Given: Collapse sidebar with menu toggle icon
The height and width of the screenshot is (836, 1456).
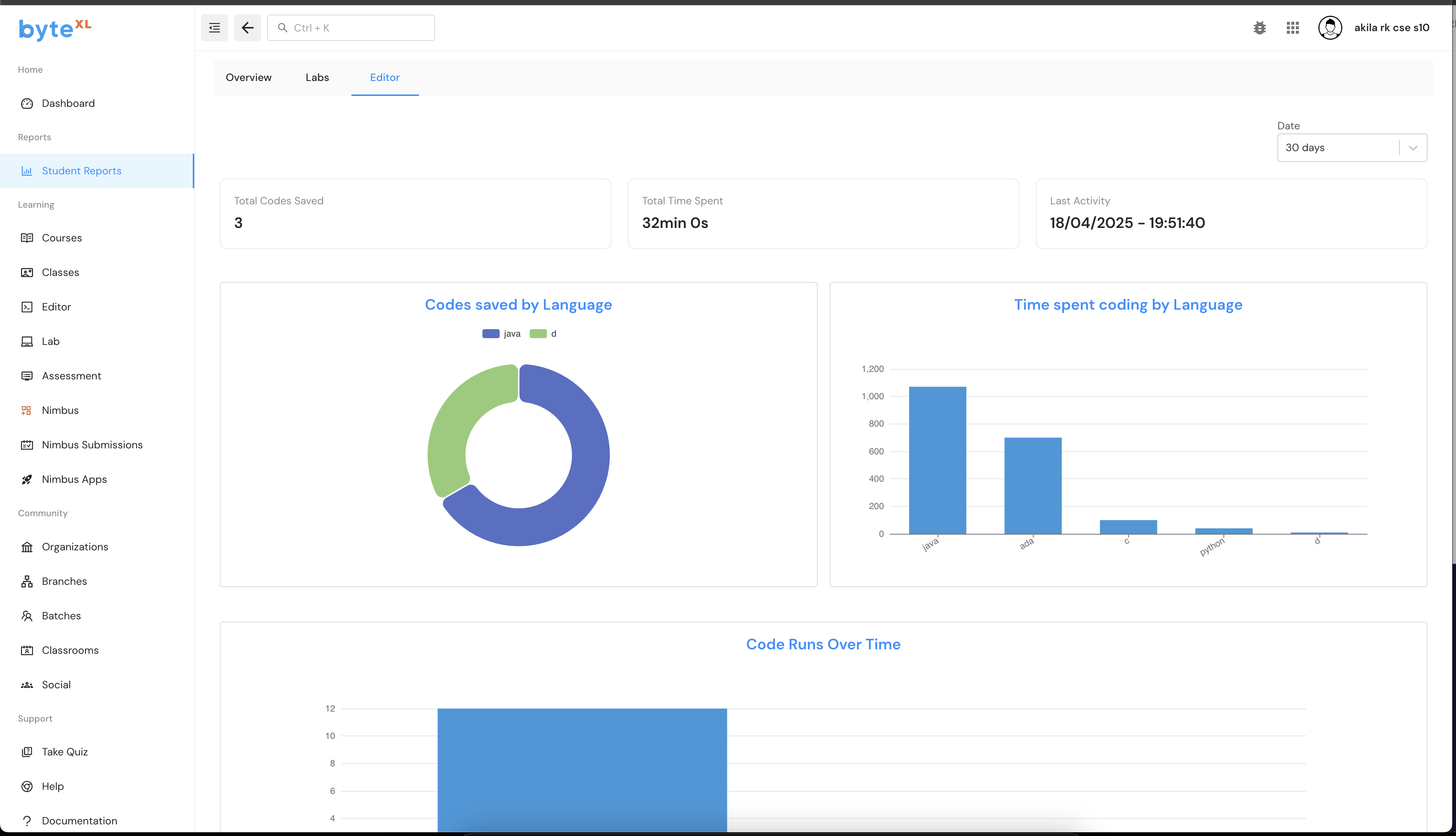Looking at the screenshot, I should click(214, 28).
